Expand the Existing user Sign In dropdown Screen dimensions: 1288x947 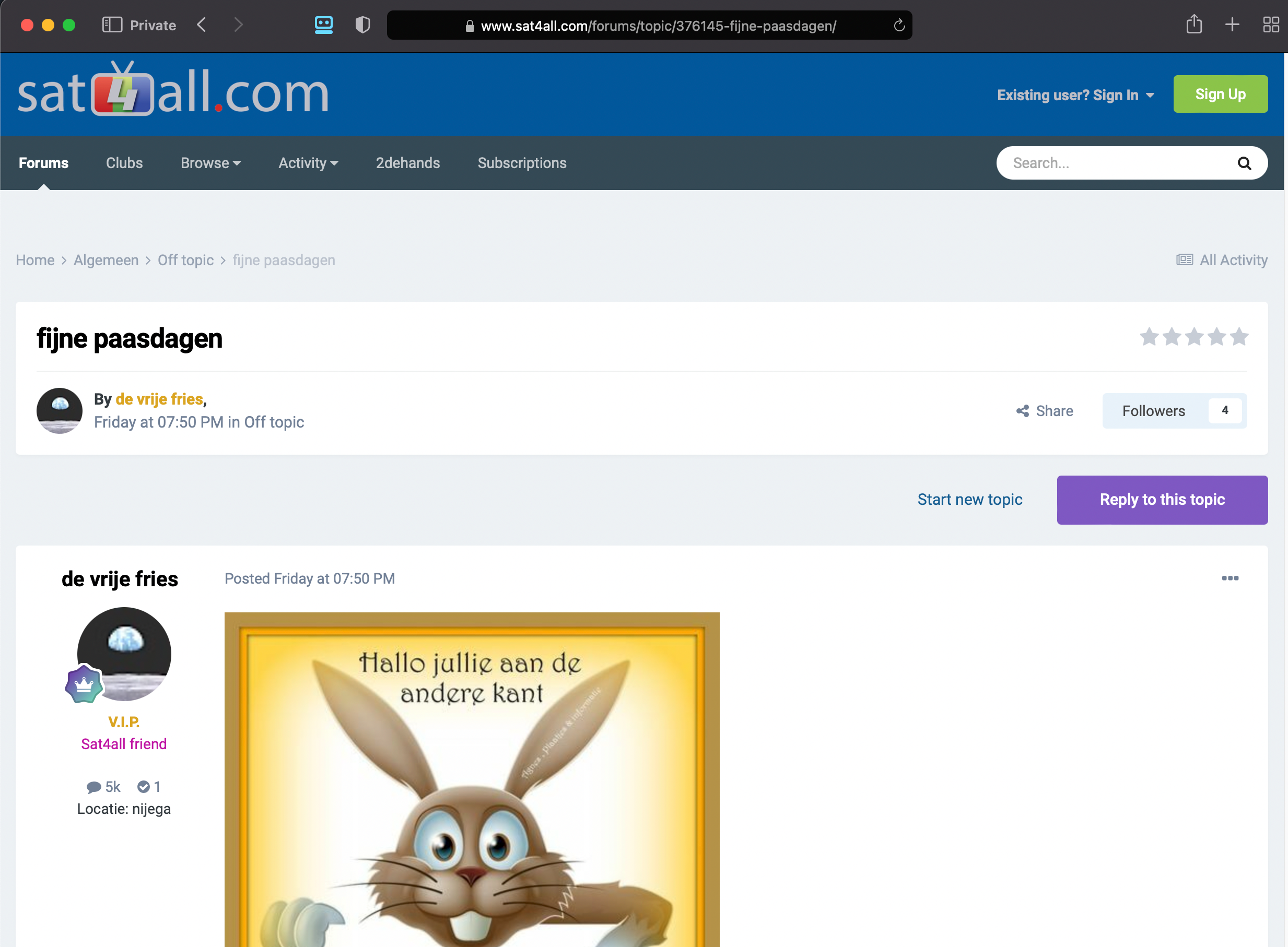(1075, 95)
